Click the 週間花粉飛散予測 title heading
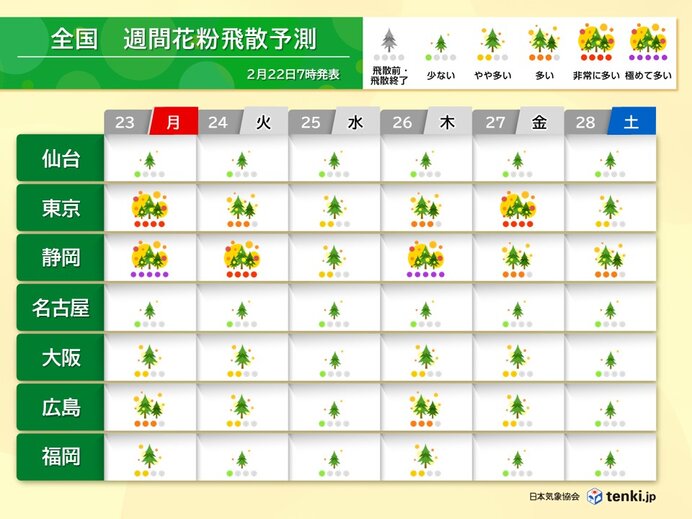The width and height of the screenshot is (692, 519). point(219,40)
